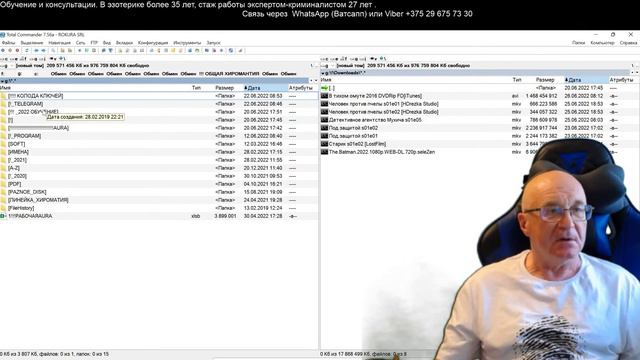This screenshot has height=360, width=640.
Task: Open the Инструменты menu
Action: 187,42
